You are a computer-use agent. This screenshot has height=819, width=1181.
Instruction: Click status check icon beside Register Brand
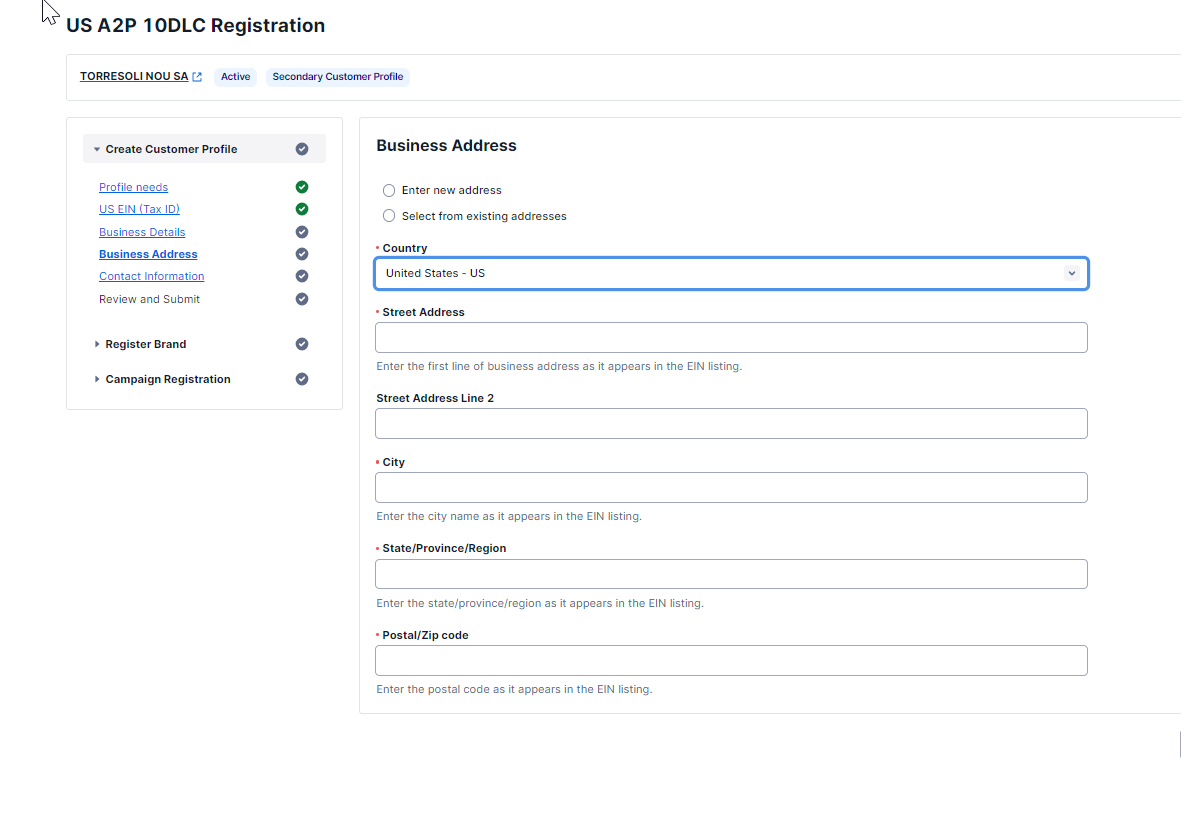[302, 344]
